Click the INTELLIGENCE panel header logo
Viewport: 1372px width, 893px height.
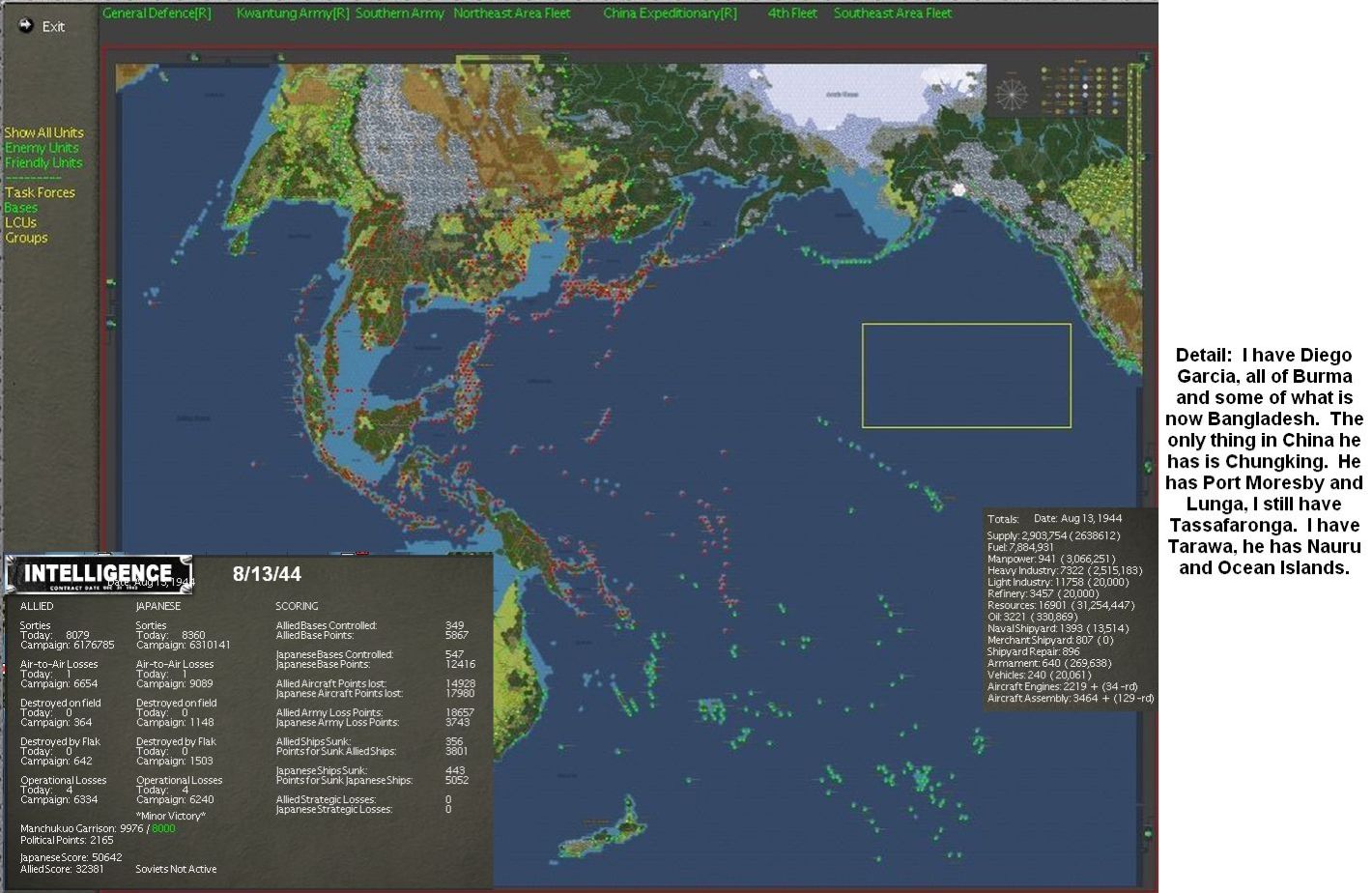[99, 574]
